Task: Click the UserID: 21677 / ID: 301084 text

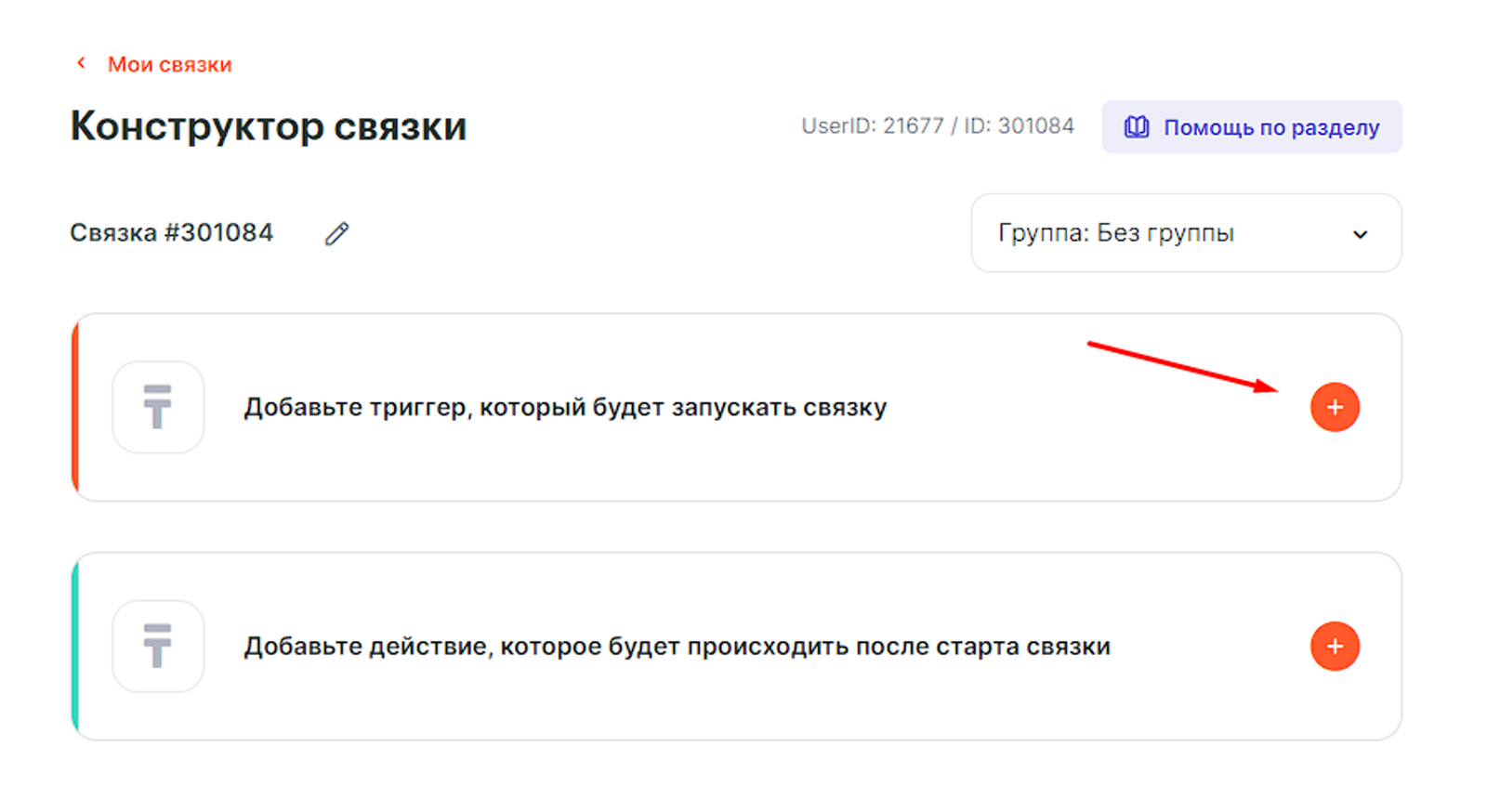Action: pyautogui.click(x=937, y=126)
